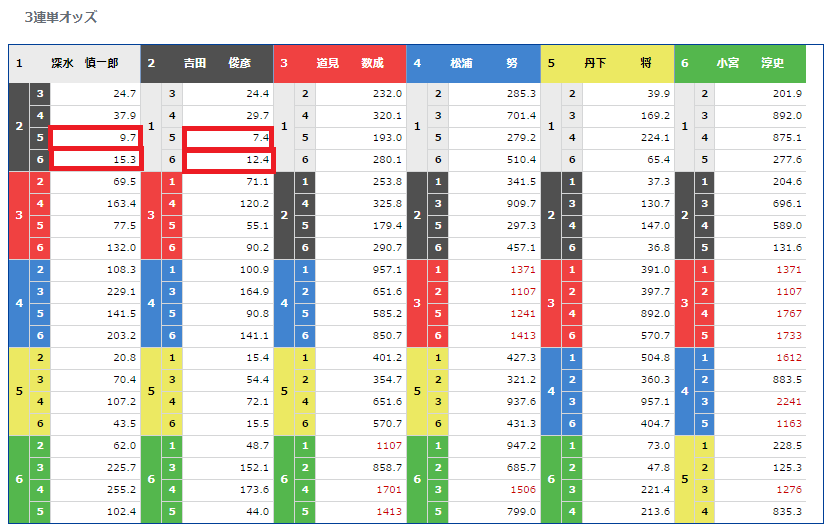
Task: Click the 193.0 odds cell
Action: pyautogui.click(x=361, y=137)
